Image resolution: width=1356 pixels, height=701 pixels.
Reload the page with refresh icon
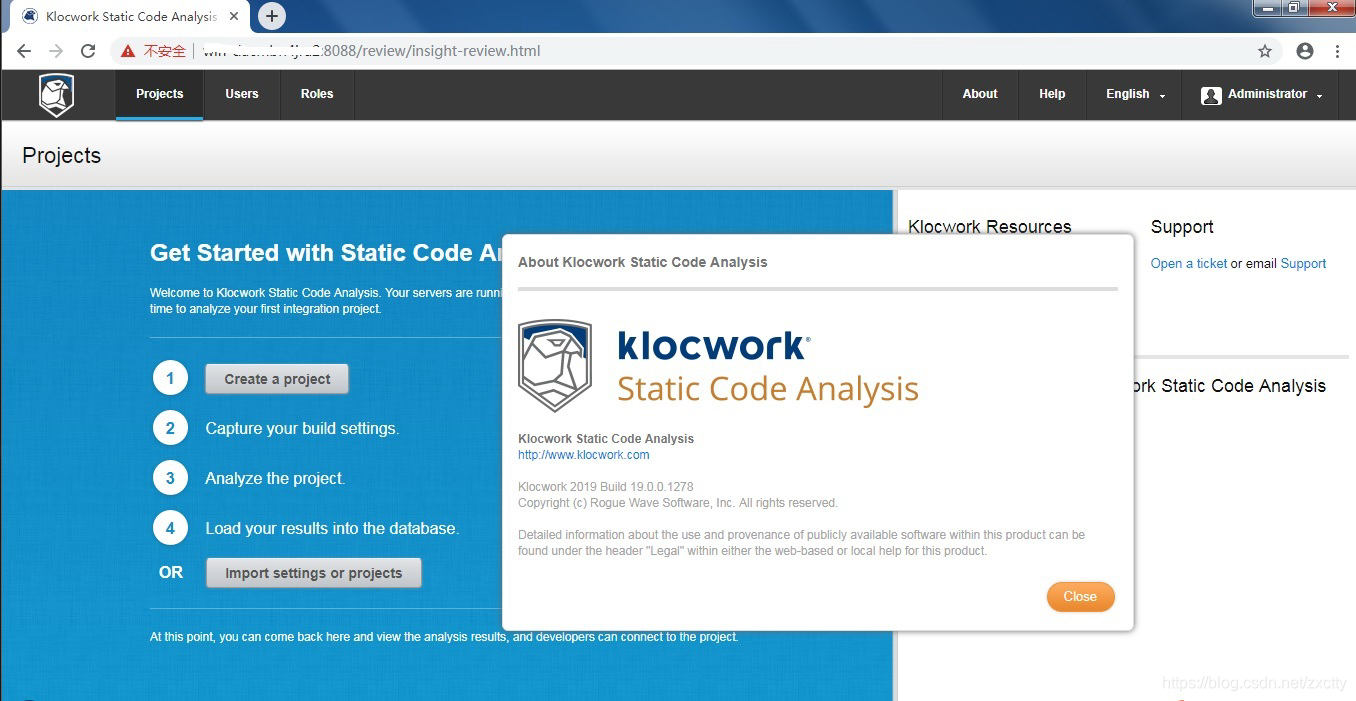point(88,51)
